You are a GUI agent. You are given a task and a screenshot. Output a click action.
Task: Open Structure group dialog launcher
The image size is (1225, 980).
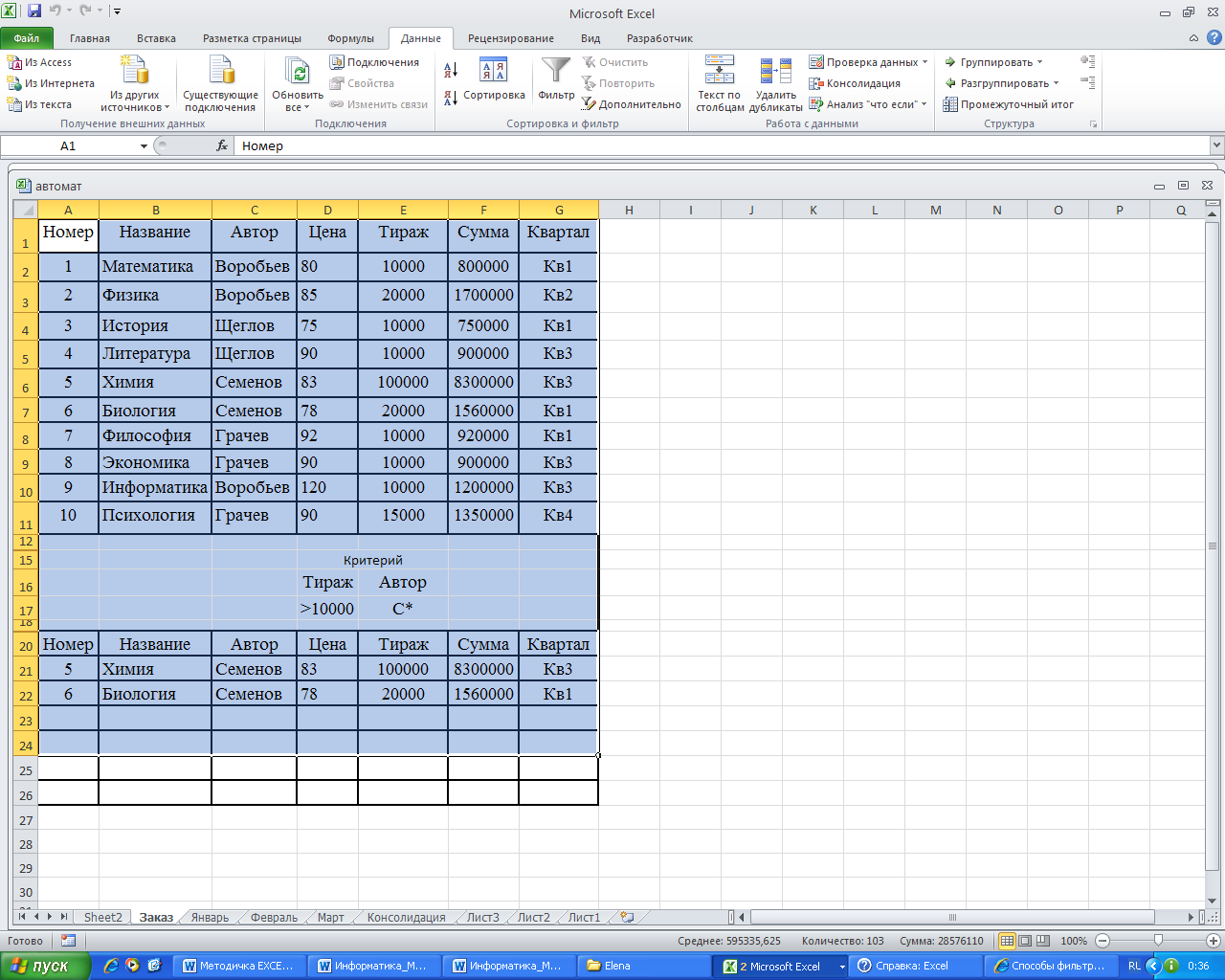[1093, 124]
